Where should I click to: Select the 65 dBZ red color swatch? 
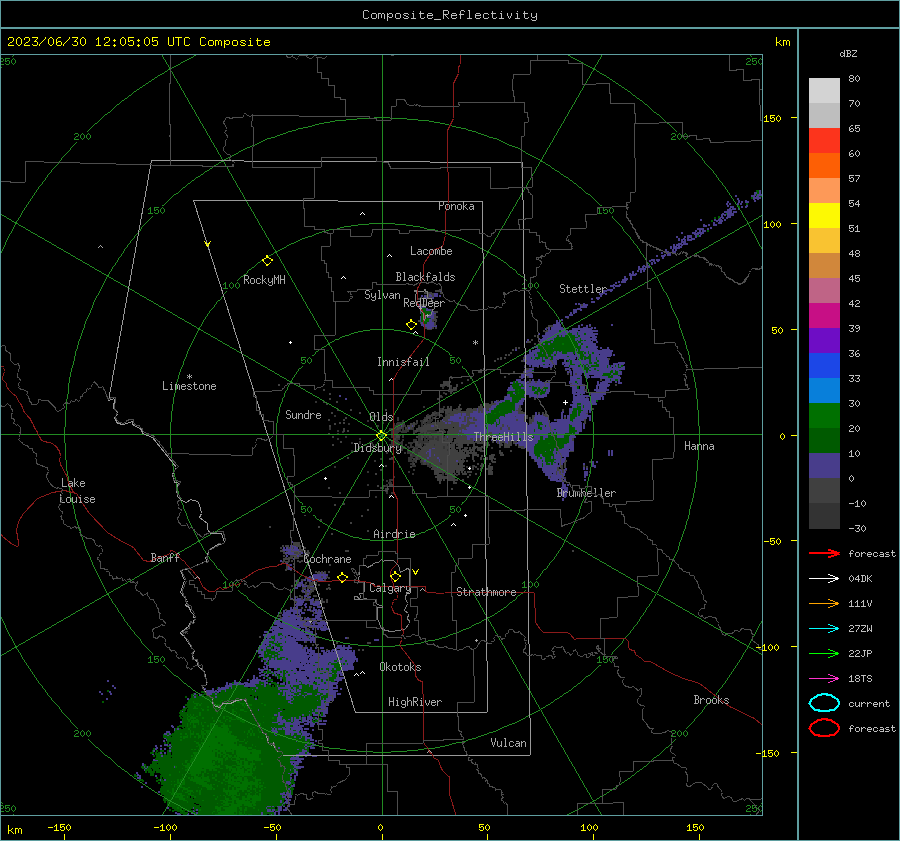(824, 140)
